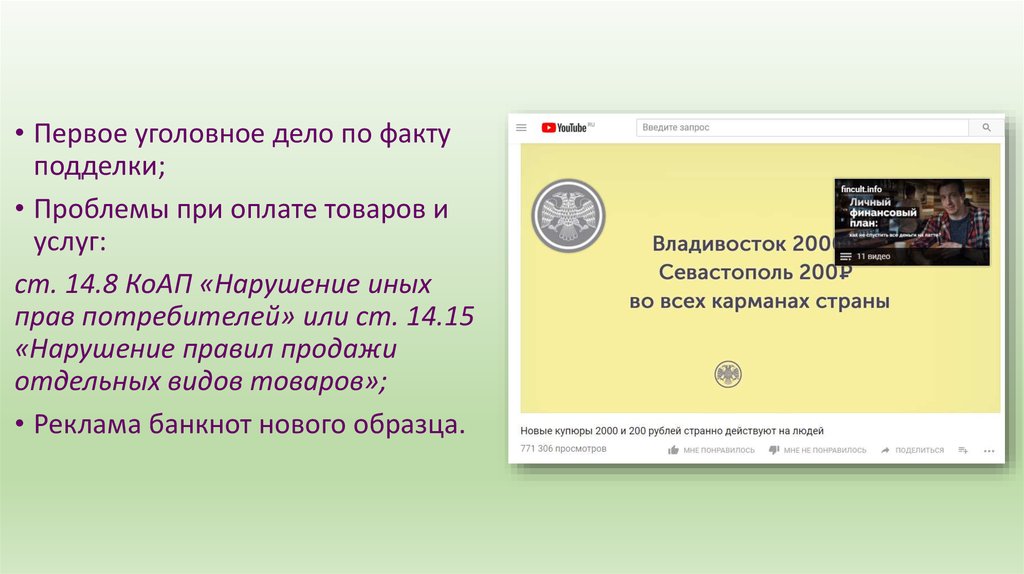The image size is (1024, 574).
Task: Click text 'Владивосток 2000' in video
Action: [743, 244]
